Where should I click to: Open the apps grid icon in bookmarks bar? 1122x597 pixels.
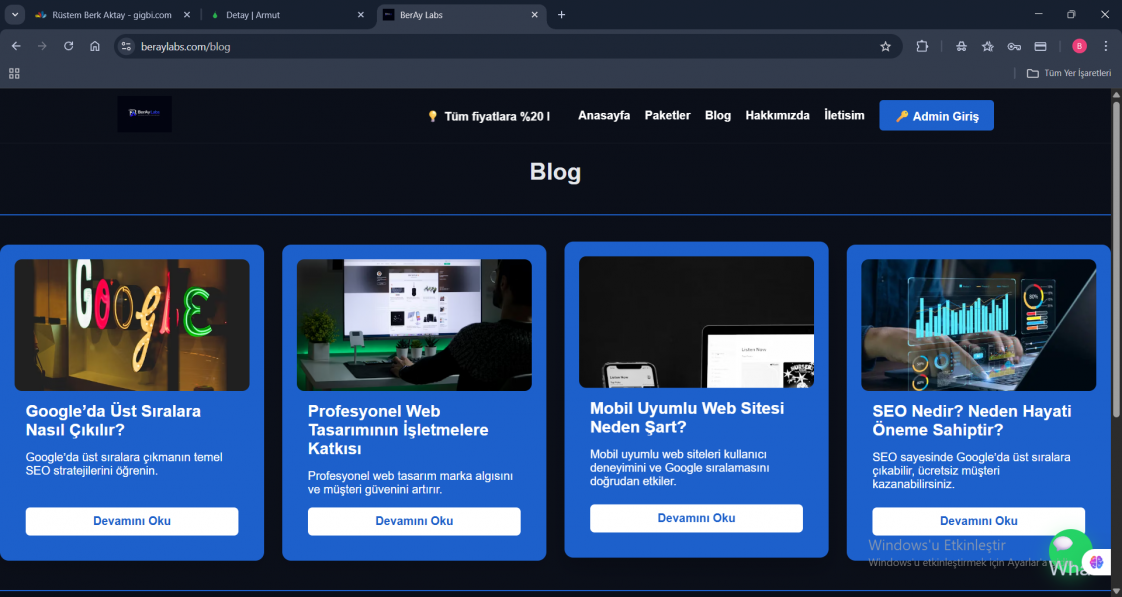pos(14,73)
